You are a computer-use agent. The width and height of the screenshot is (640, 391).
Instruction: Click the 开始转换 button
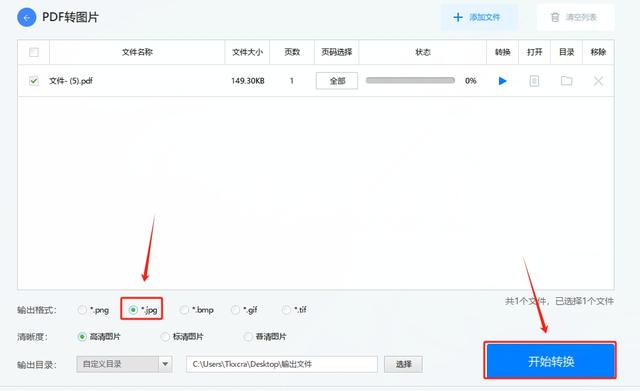(x=550, y=361)
